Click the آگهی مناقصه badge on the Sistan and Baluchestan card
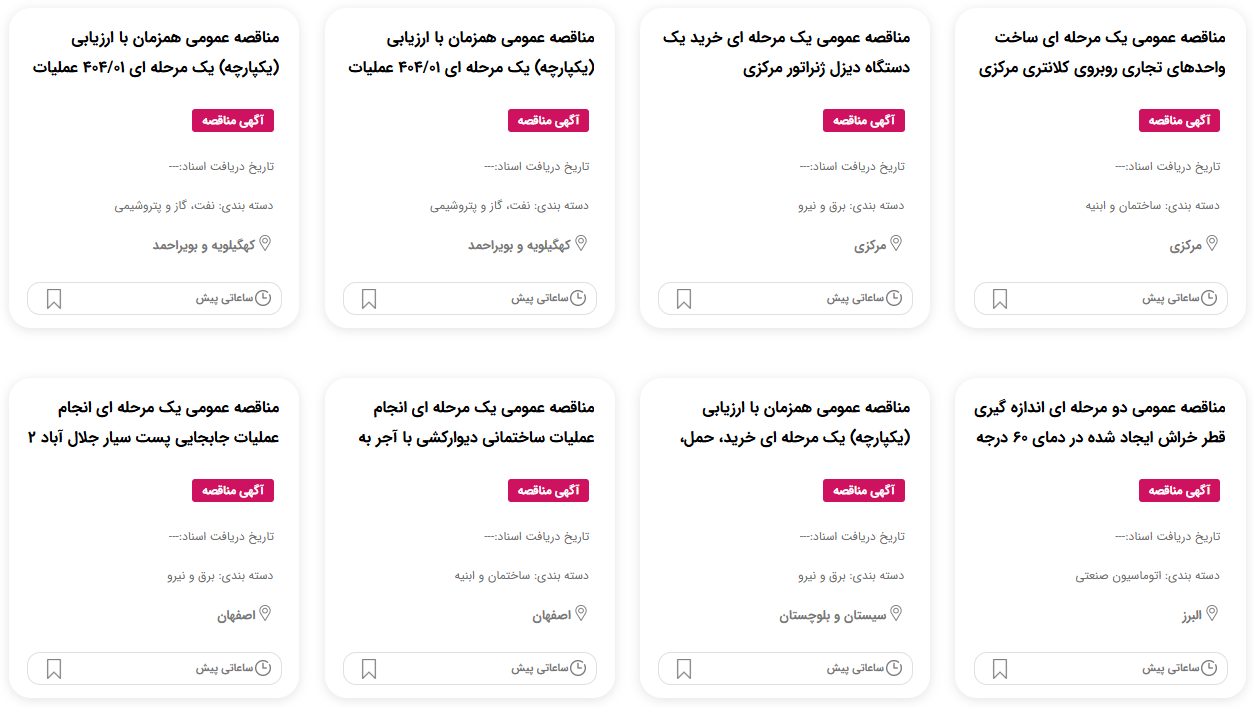Viewport: 1254px width, 708px height. 863,490
